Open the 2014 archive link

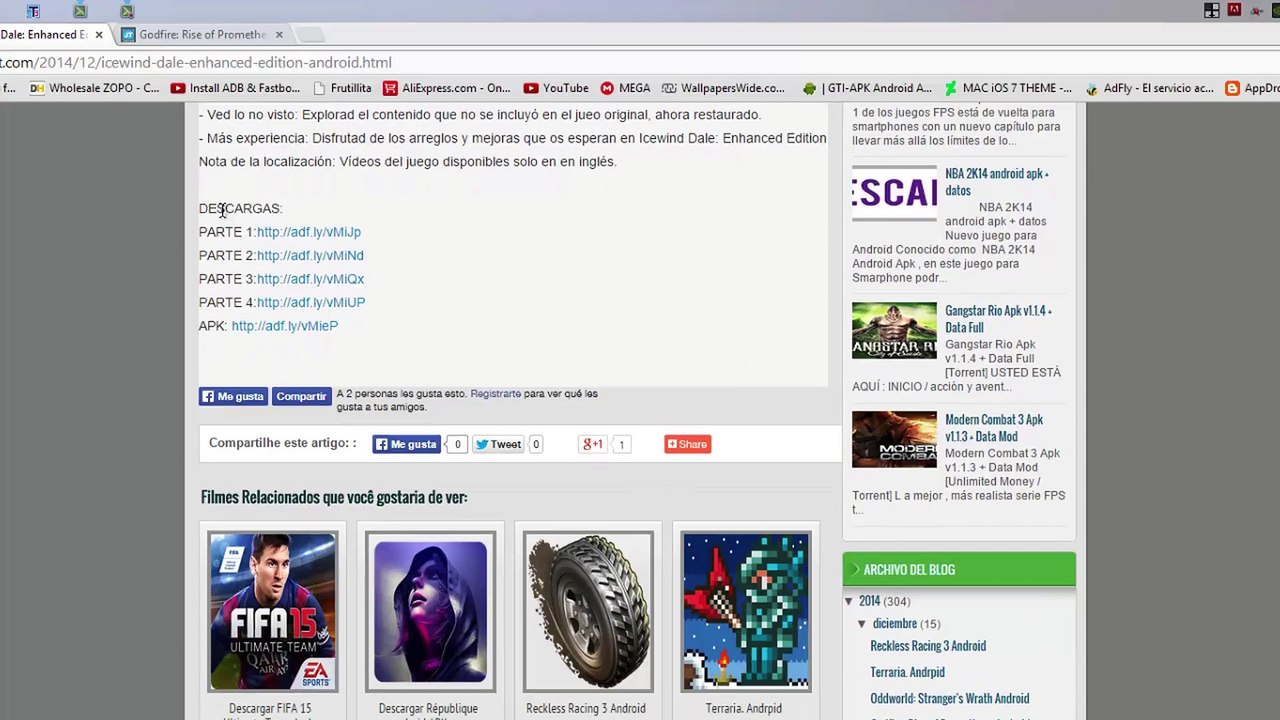click(869, 601)
